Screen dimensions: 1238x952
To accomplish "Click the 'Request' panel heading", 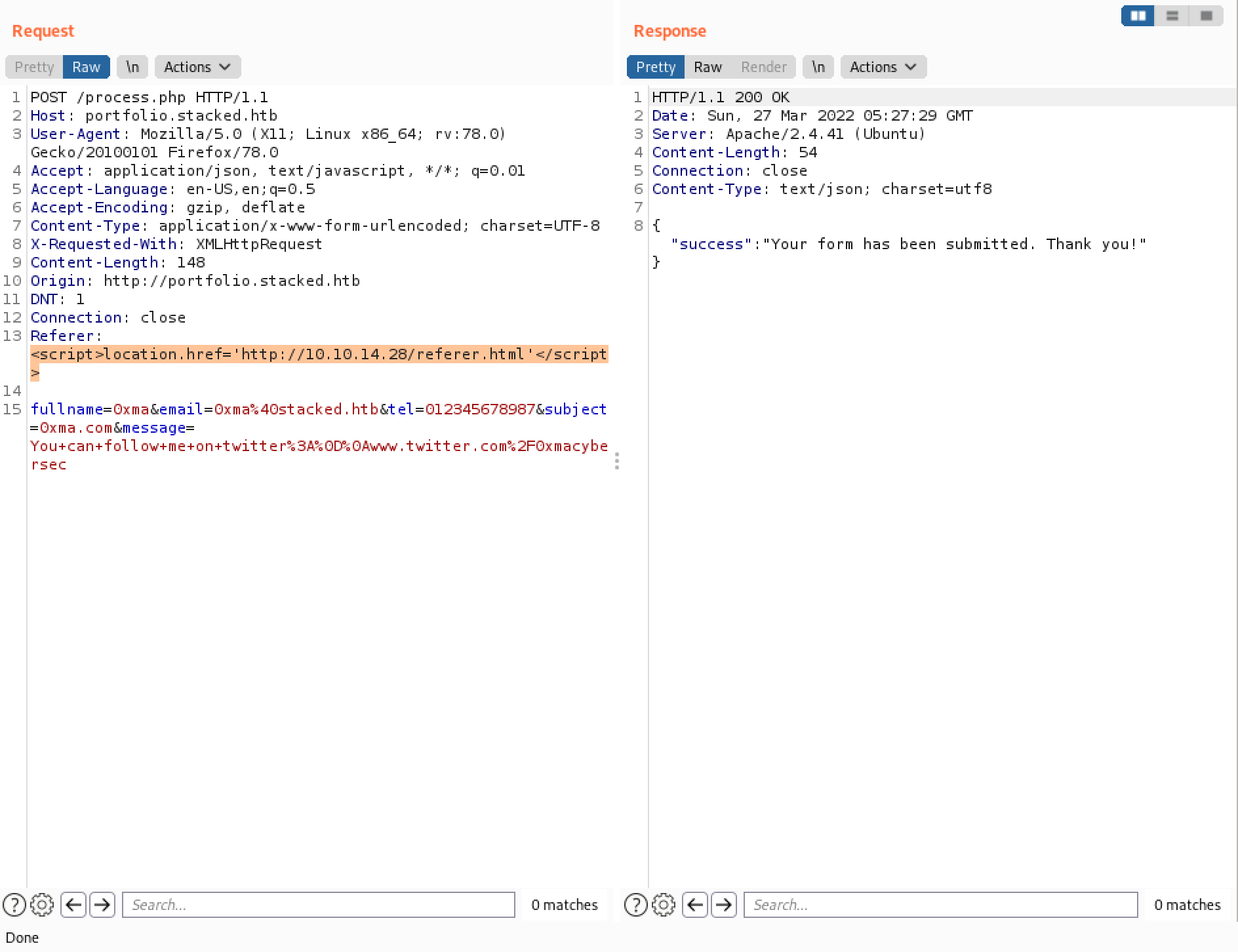I will click(43, 31).
